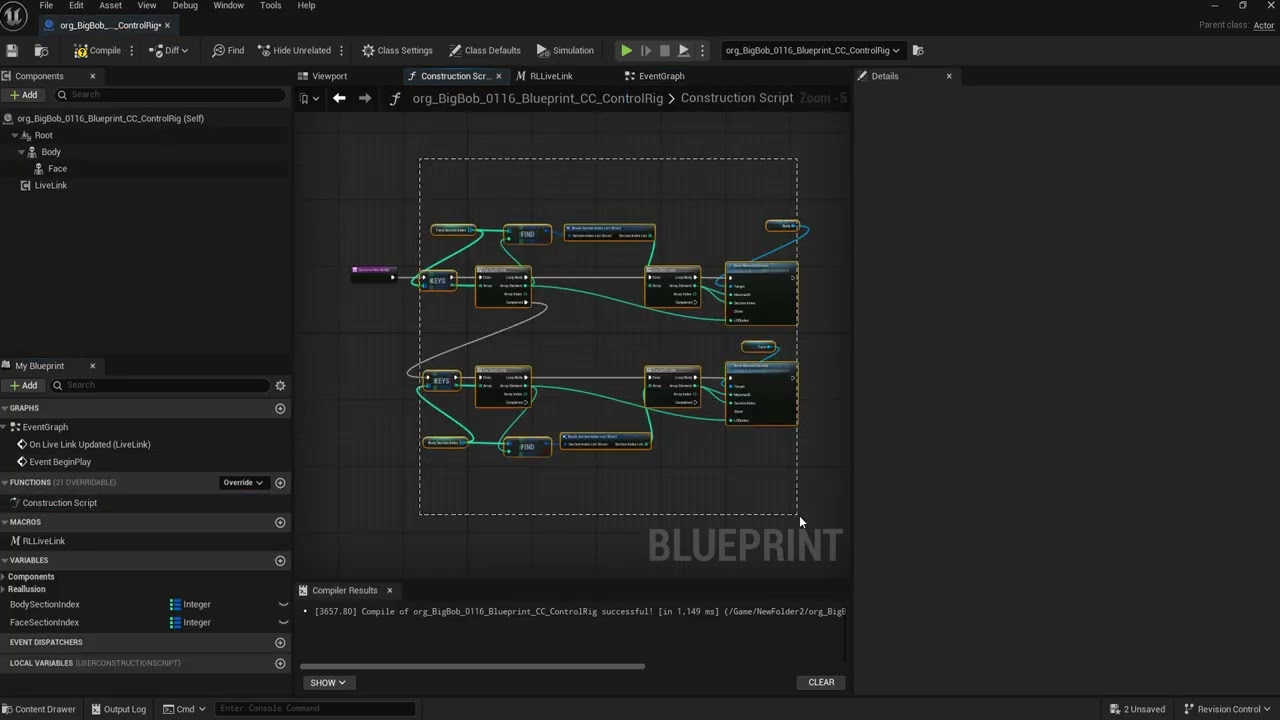
Task: Switch to the EventGraph tab
Action: pyautogui.click(x=661, y=76)
